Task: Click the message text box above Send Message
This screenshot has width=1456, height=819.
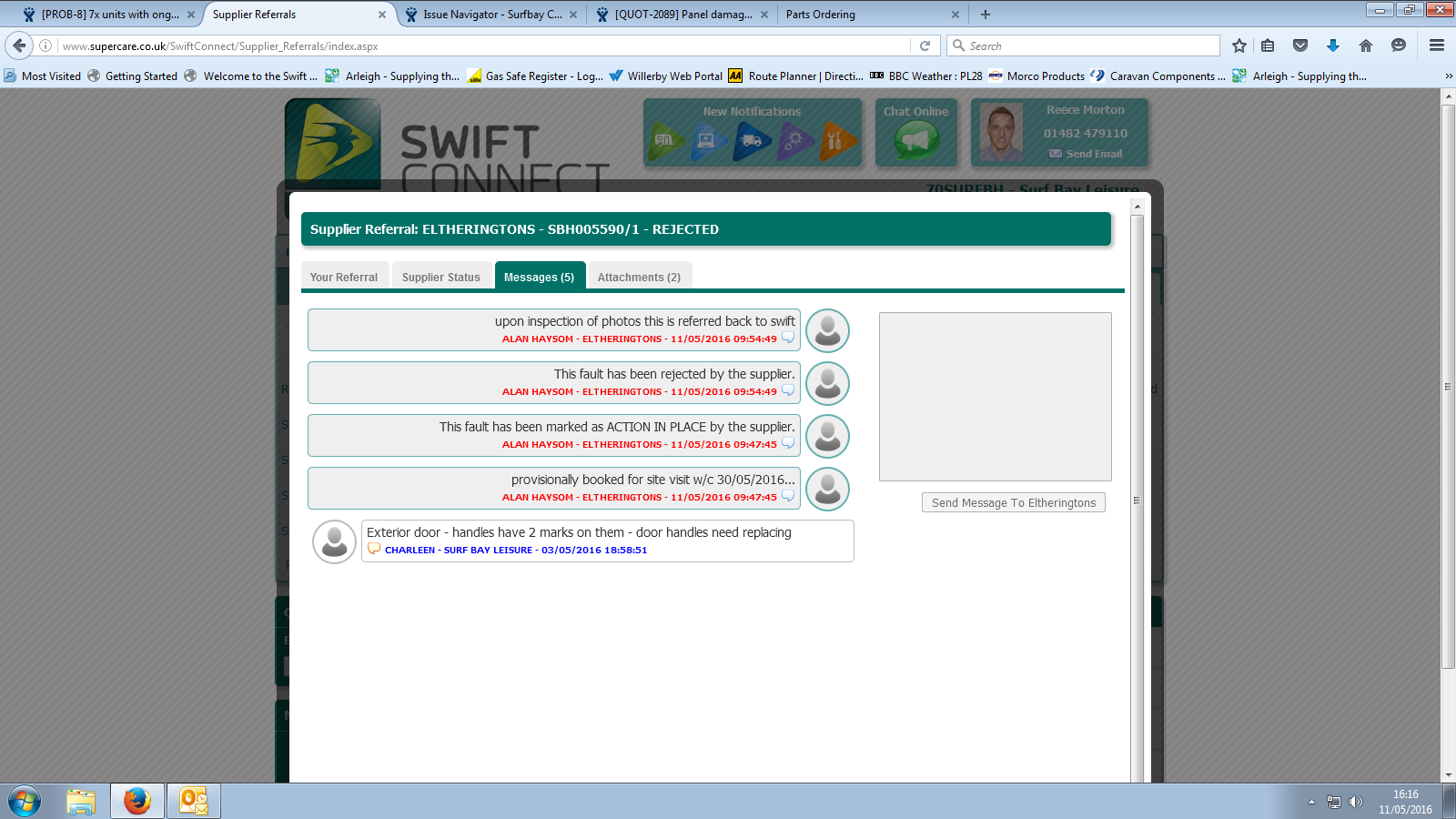Action: coord(996,397)
